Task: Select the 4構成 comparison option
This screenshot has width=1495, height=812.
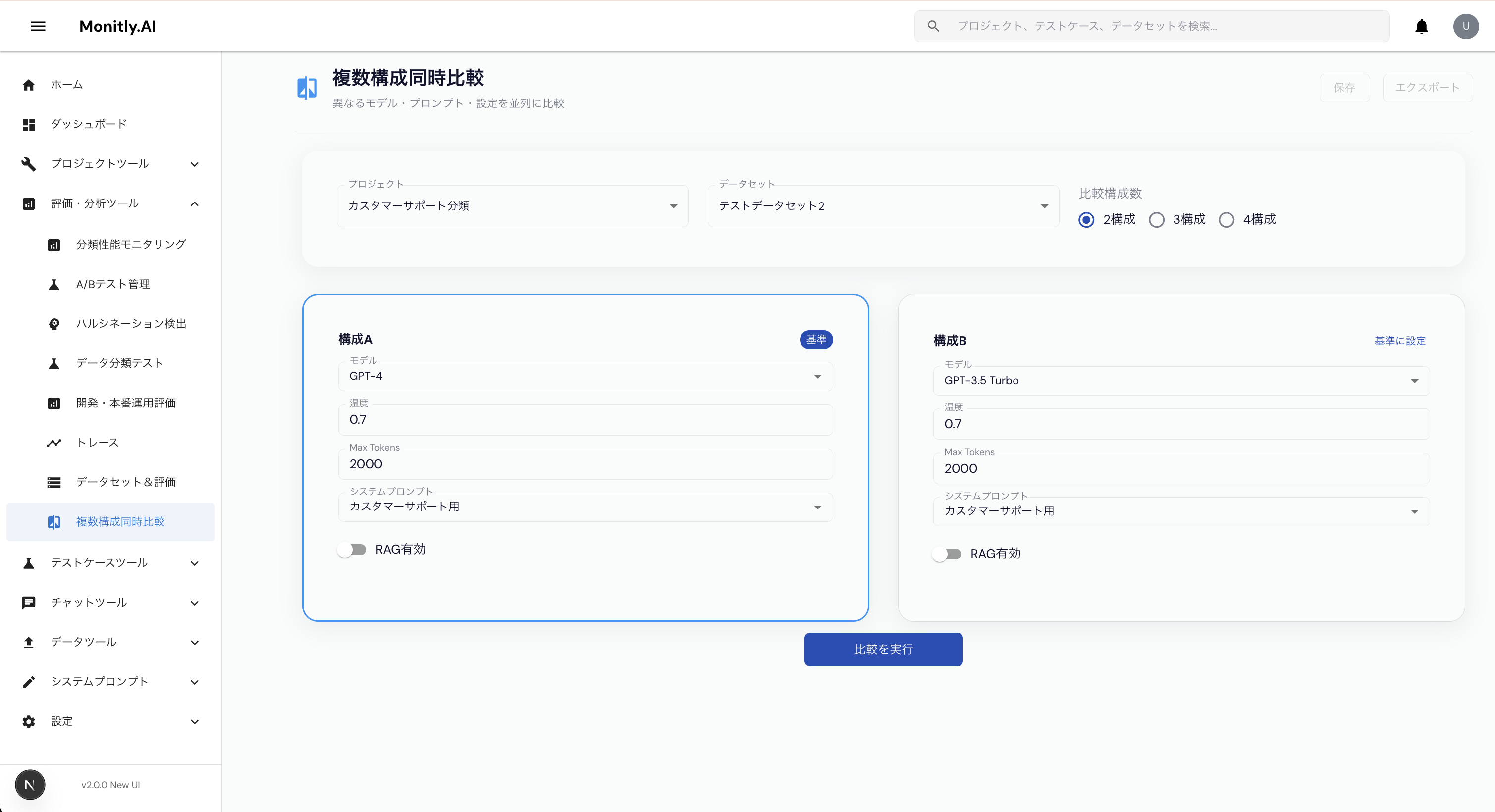Action: coord(1227,219)
